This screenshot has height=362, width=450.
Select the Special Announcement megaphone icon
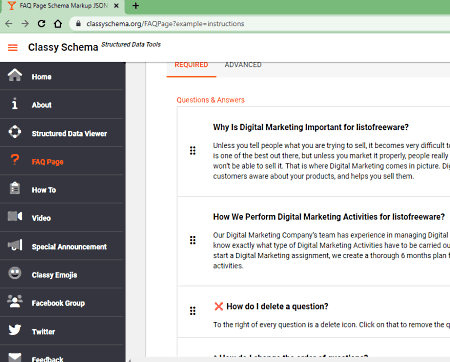tap(15, 245)
